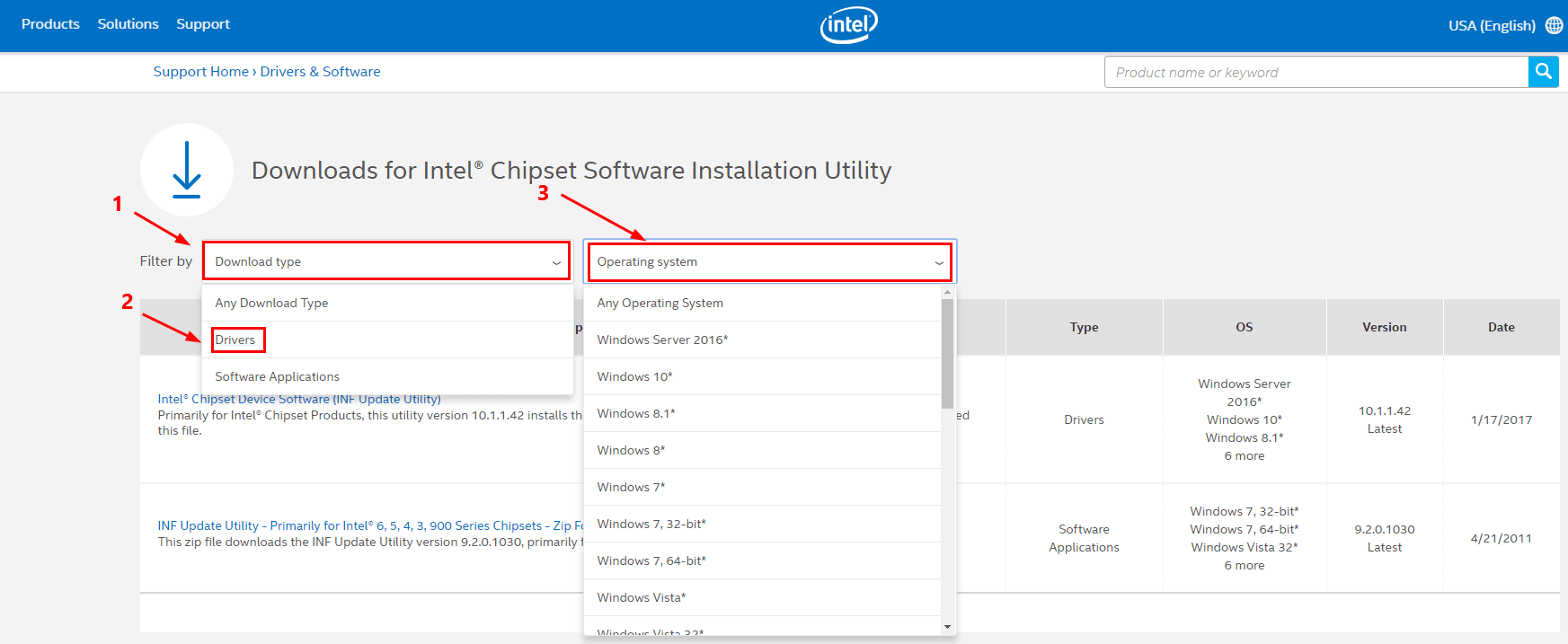Click the blue download arrow icon

click(x=187, y=170)
